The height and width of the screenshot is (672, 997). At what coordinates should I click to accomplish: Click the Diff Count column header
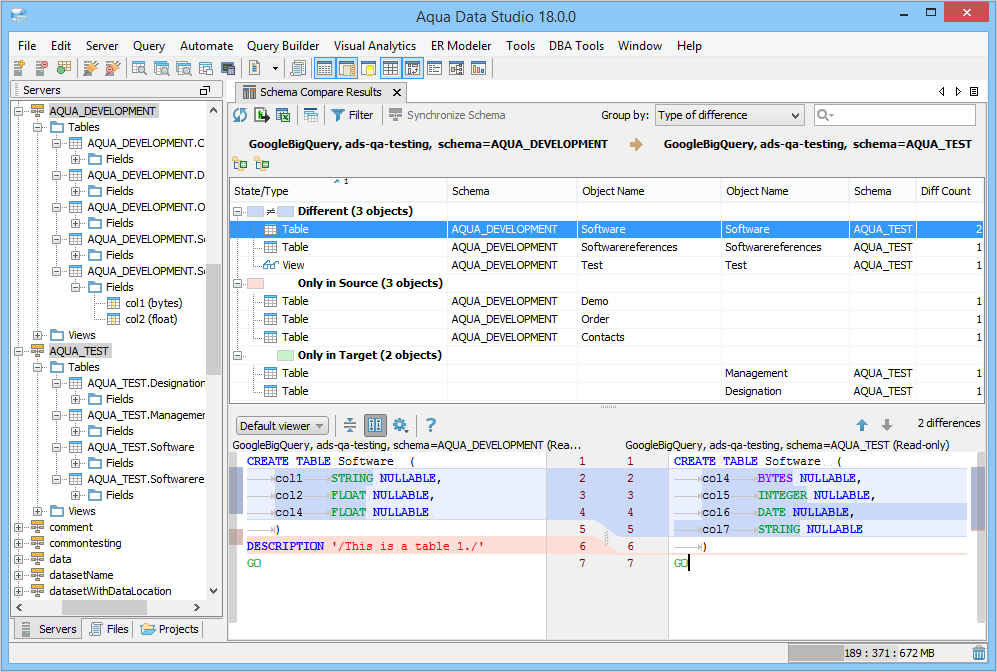coord(947,191)
